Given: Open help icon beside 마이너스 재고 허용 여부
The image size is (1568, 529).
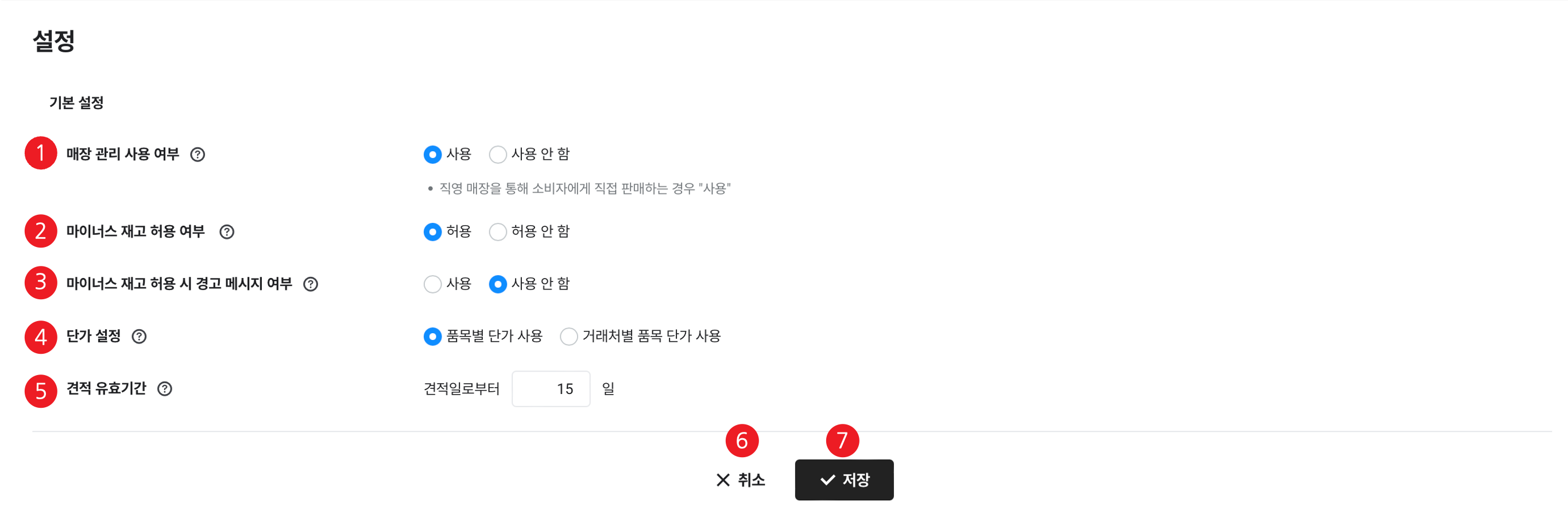Looking at the screenshot, I should pyautogui.click(x=226, y=232).
